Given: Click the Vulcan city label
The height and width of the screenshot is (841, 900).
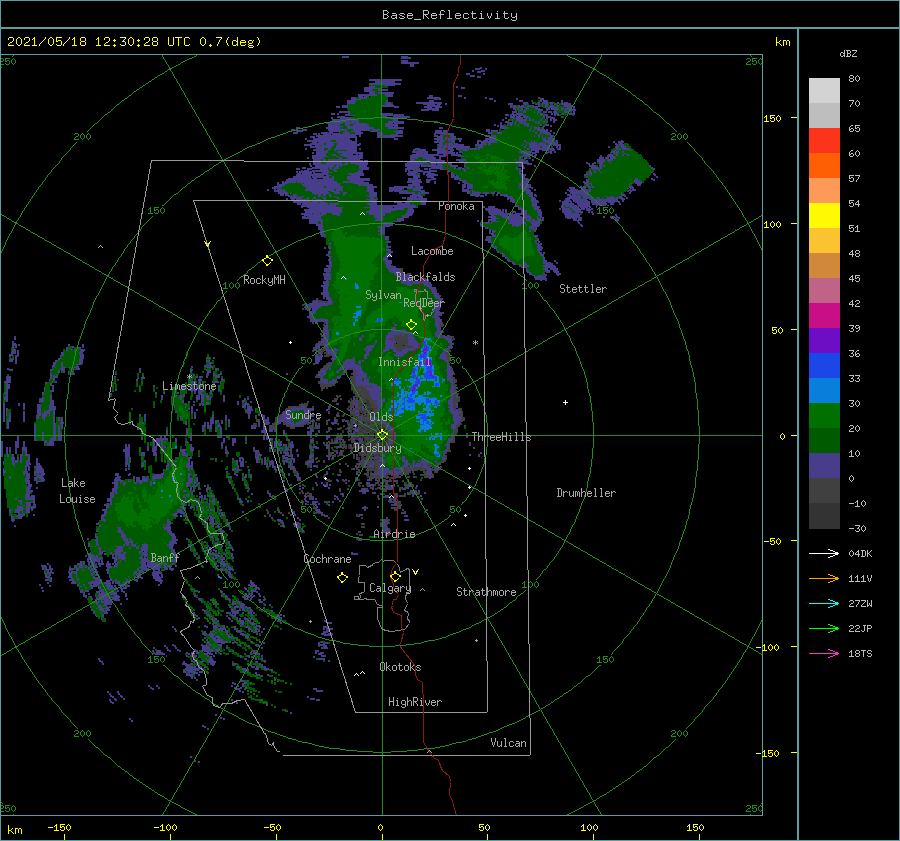Looking at the screenshot, I should click(x=509, y=743).
